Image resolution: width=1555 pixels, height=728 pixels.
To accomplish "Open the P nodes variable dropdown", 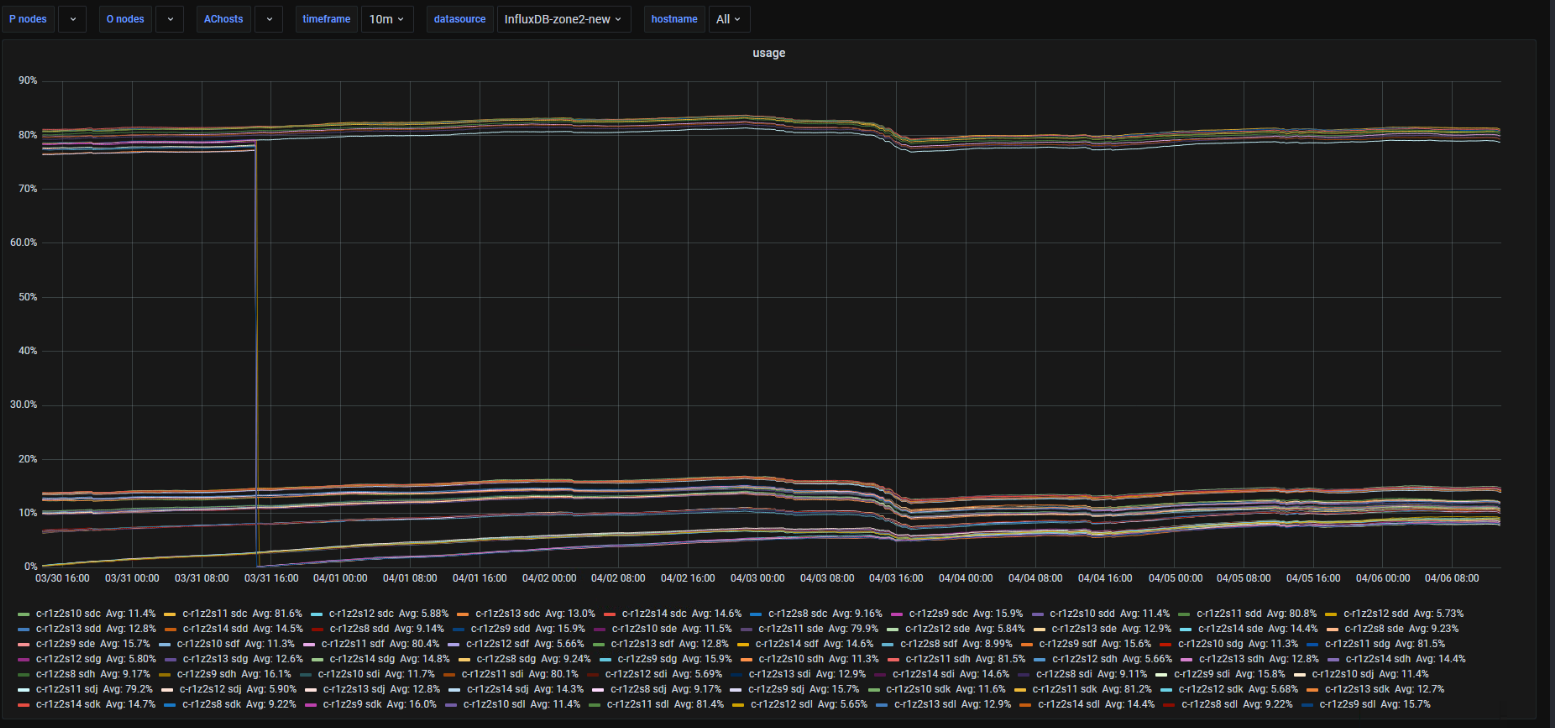I will pyautogui.click(x=73, y=19).
